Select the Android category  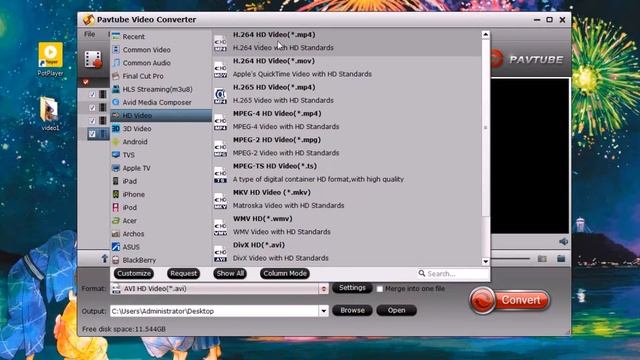(161, 142)
